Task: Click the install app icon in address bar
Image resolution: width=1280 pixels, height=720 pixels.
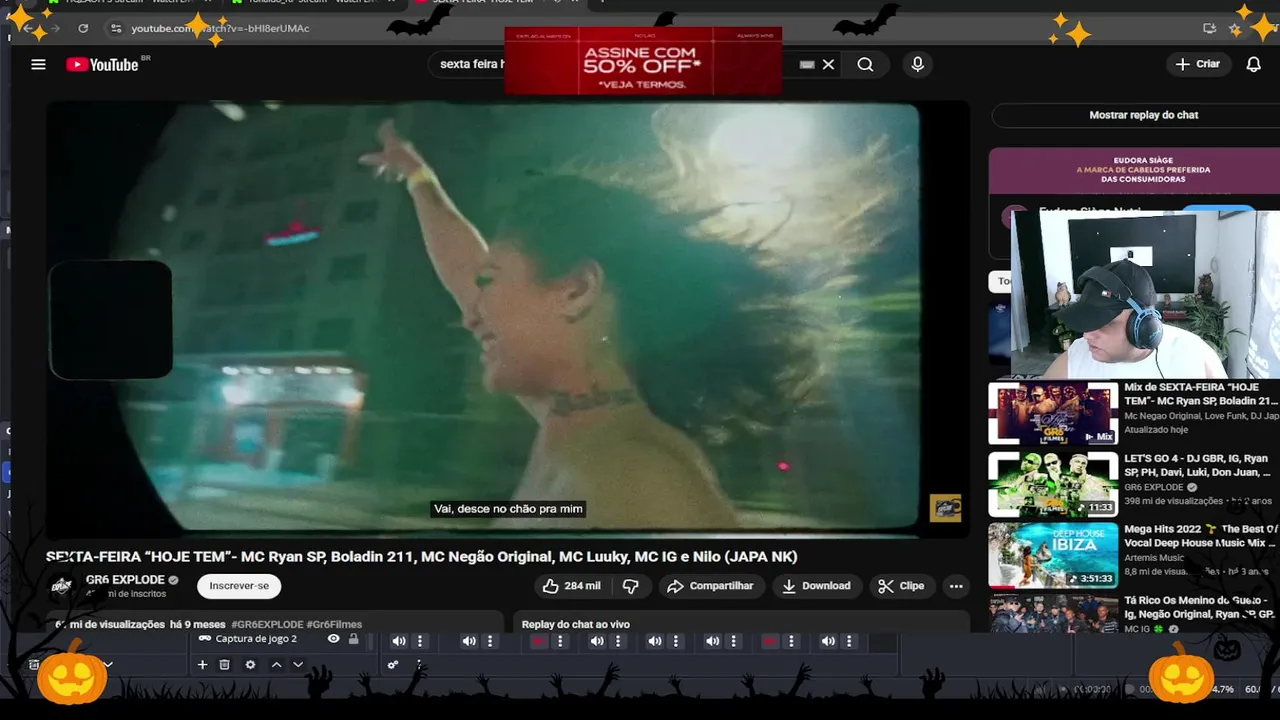Action: (x=1209, y=28)
